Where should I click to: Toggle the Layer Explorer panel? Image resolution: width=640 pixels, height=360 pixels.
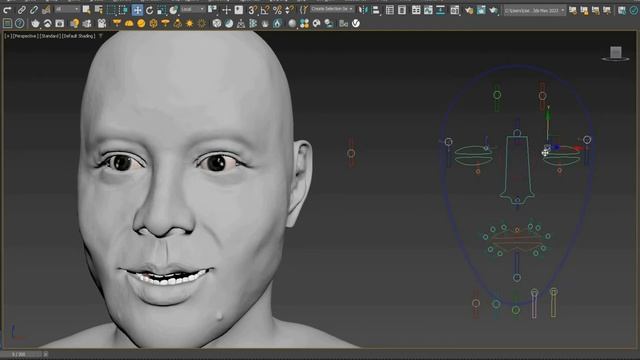click(402, 10)
